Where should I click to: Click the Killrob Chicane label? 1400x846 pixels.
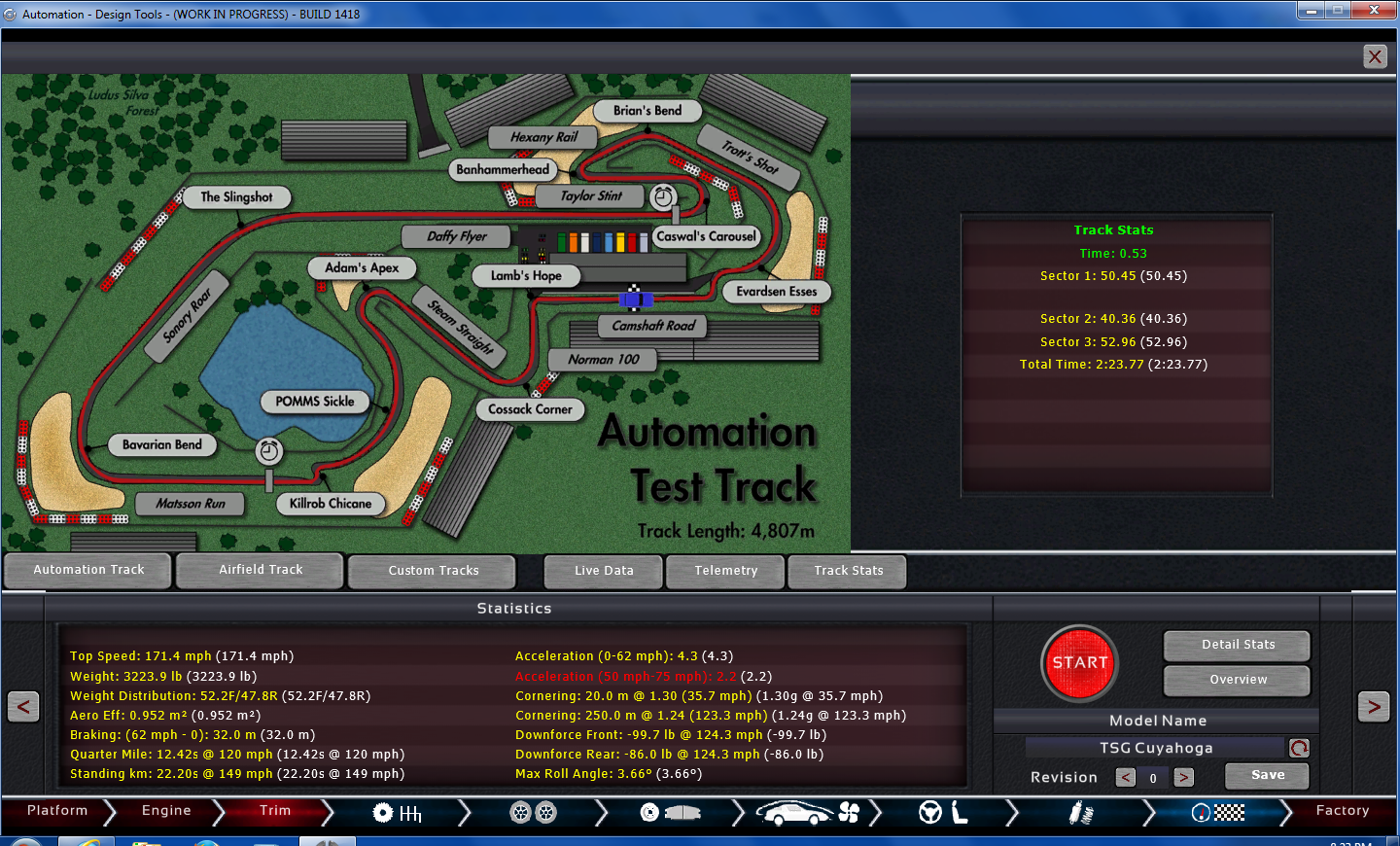point(331,504)
